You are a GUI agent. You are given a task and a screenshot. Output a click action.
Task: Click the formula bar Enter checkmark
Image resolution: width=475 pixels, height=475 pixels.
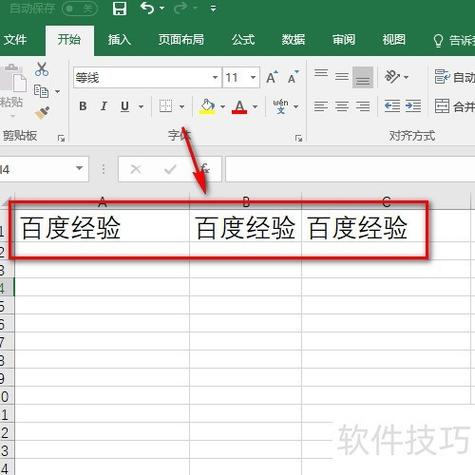170,169
